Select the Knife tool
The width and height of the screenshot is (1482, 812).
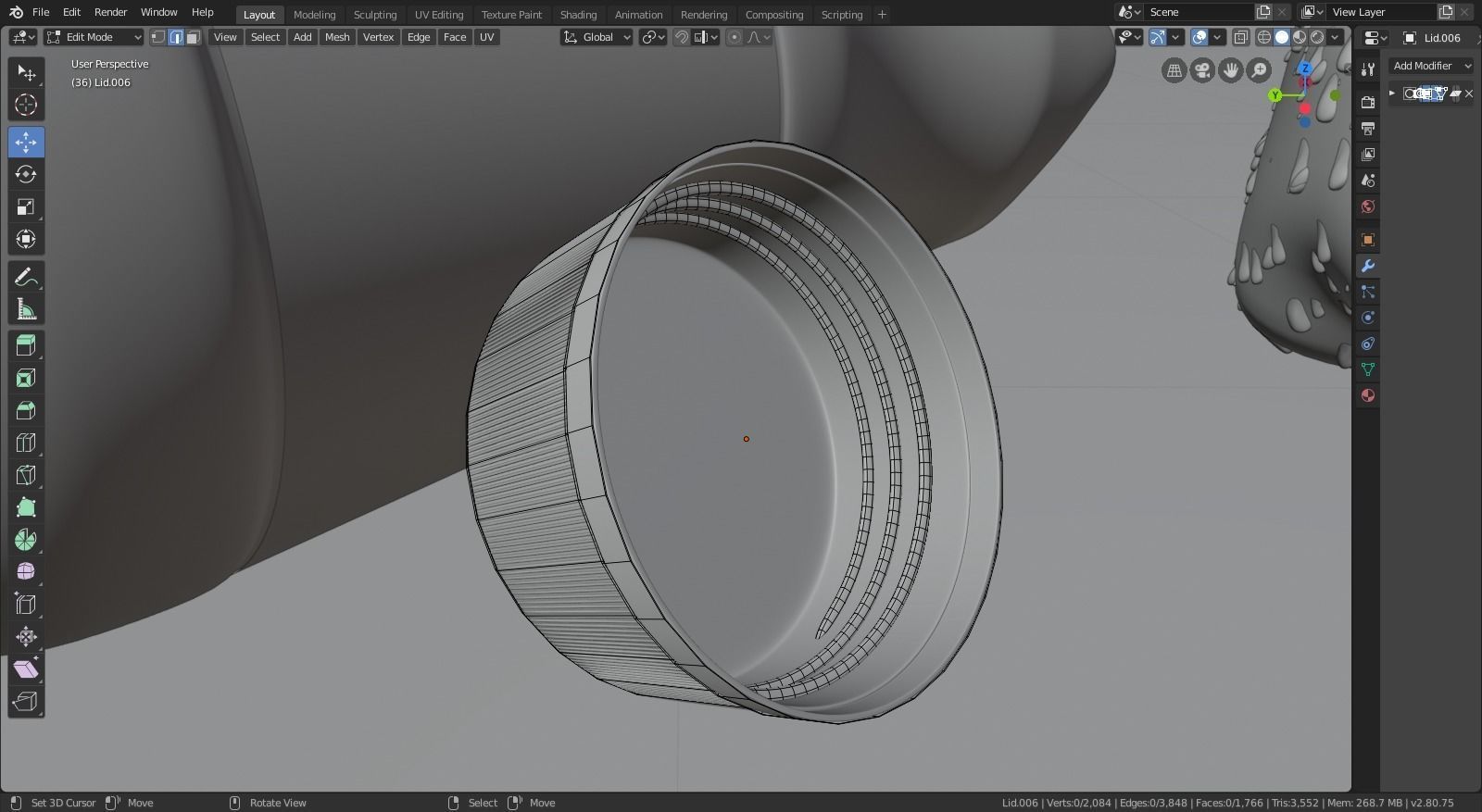(26, 475)
